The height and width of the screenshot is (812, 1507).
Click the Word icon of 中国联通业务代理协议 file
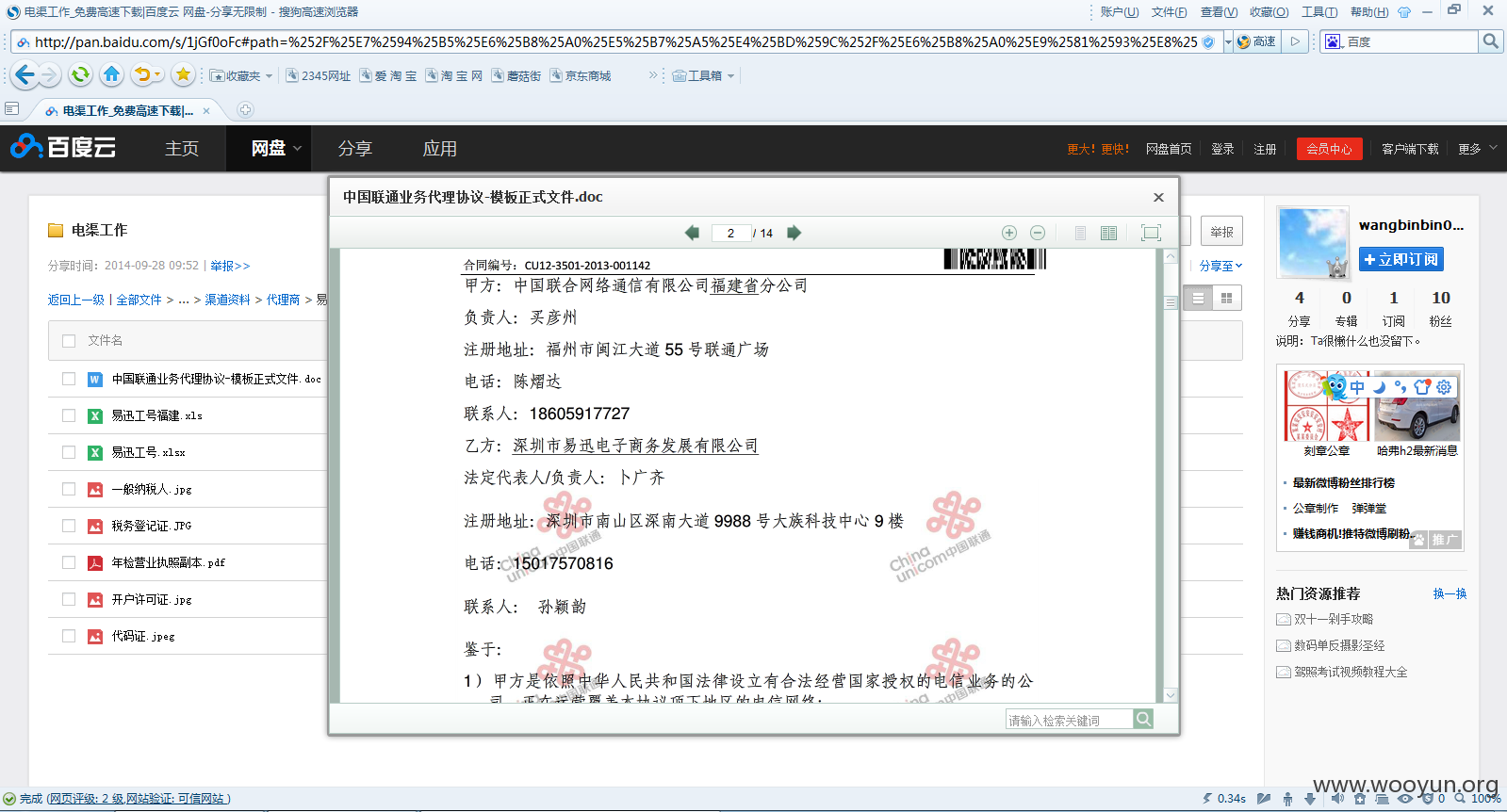95,379
